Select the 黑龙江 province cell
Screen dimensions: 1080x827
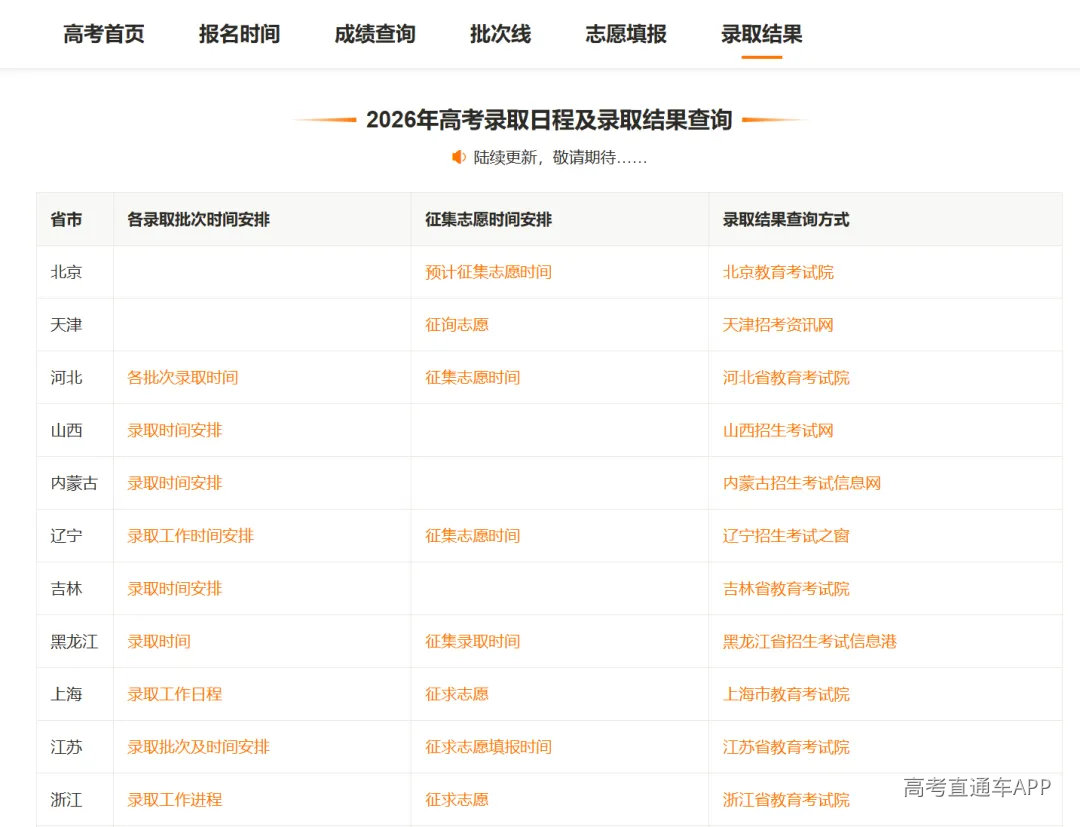tap(74, 641)
